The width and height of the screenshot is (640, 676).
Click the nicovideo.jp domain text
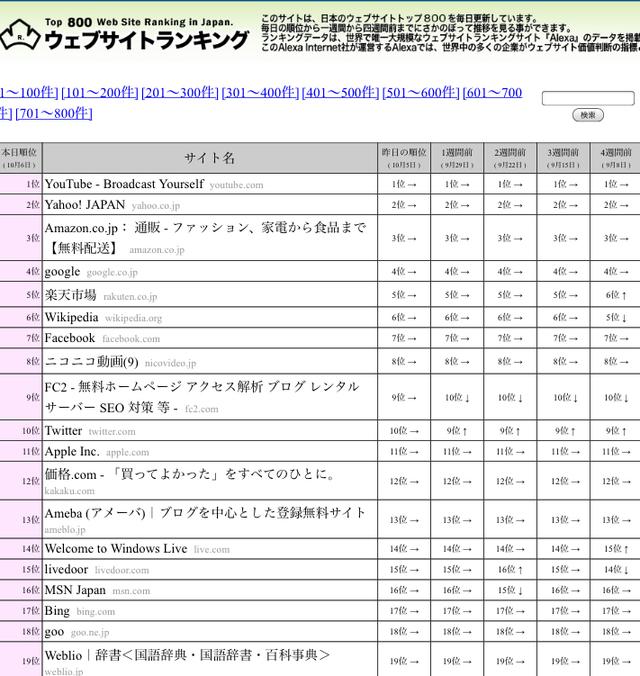click(170, 363)
